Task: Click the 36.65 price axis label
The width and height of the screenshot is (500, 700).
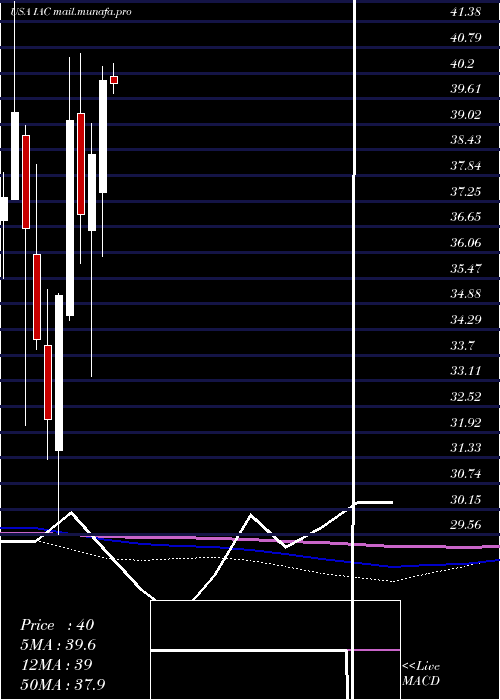Action: (x=466, y=217)
